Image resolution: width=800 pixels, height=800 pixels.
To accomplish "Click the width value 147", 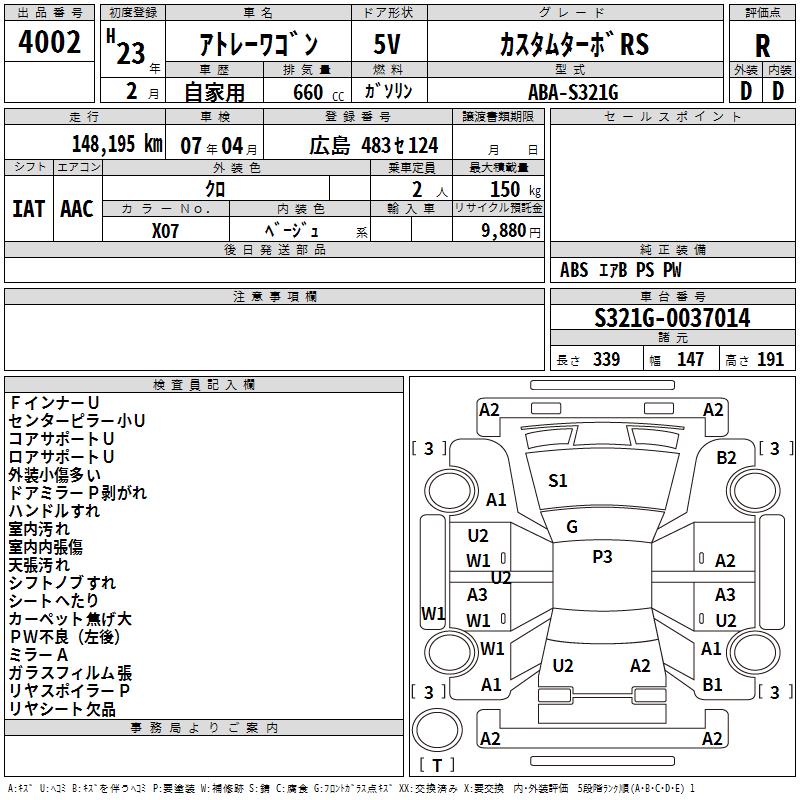I will (690, 360).
